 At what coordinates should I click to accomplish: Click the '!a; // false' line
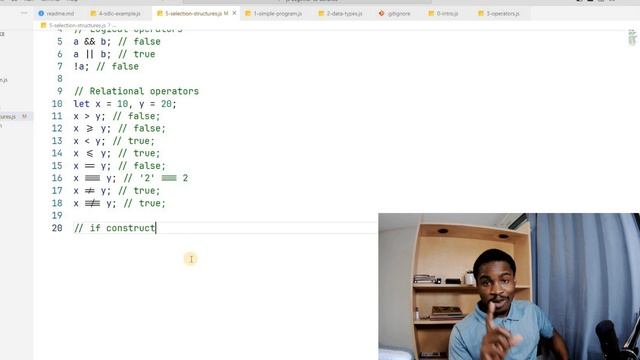coord(106,66)
